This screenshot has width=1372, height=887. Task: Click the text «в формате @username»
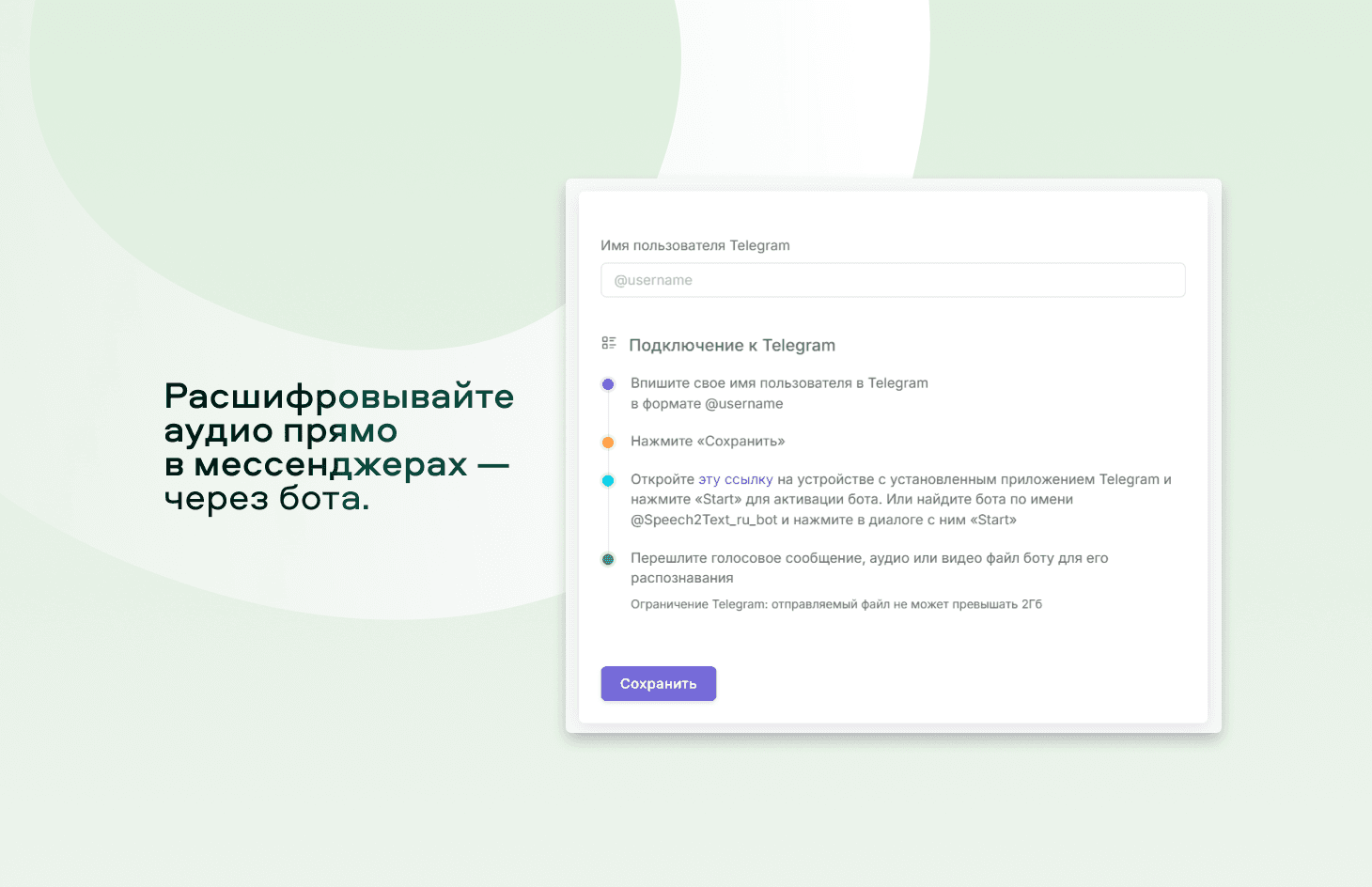(x=707, y=404)
